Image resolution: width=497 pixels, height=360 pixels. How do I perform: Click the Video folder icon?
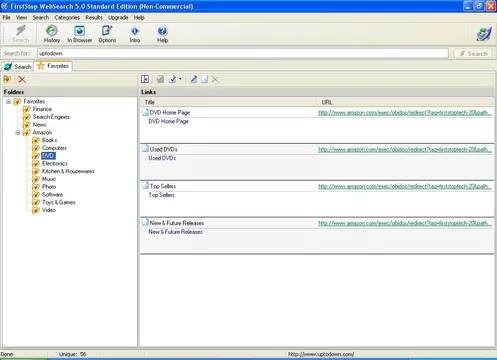[x=36, y=210]
